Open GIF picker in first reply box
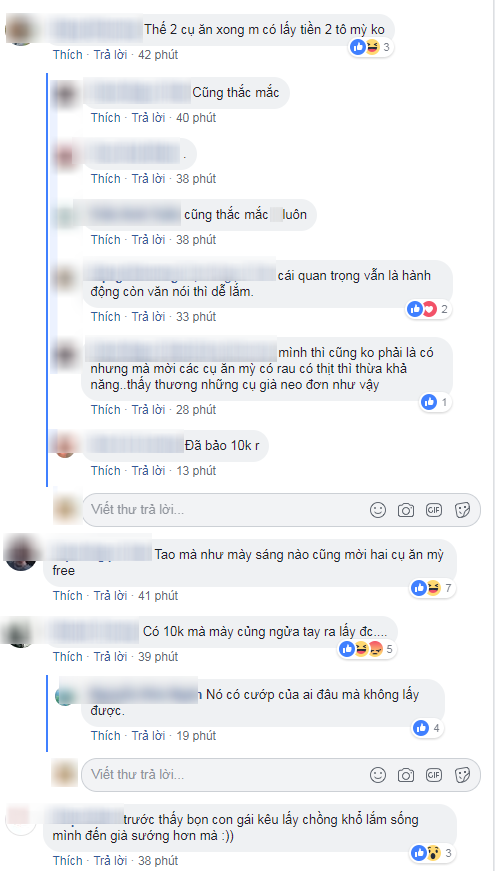 [434, 510]
